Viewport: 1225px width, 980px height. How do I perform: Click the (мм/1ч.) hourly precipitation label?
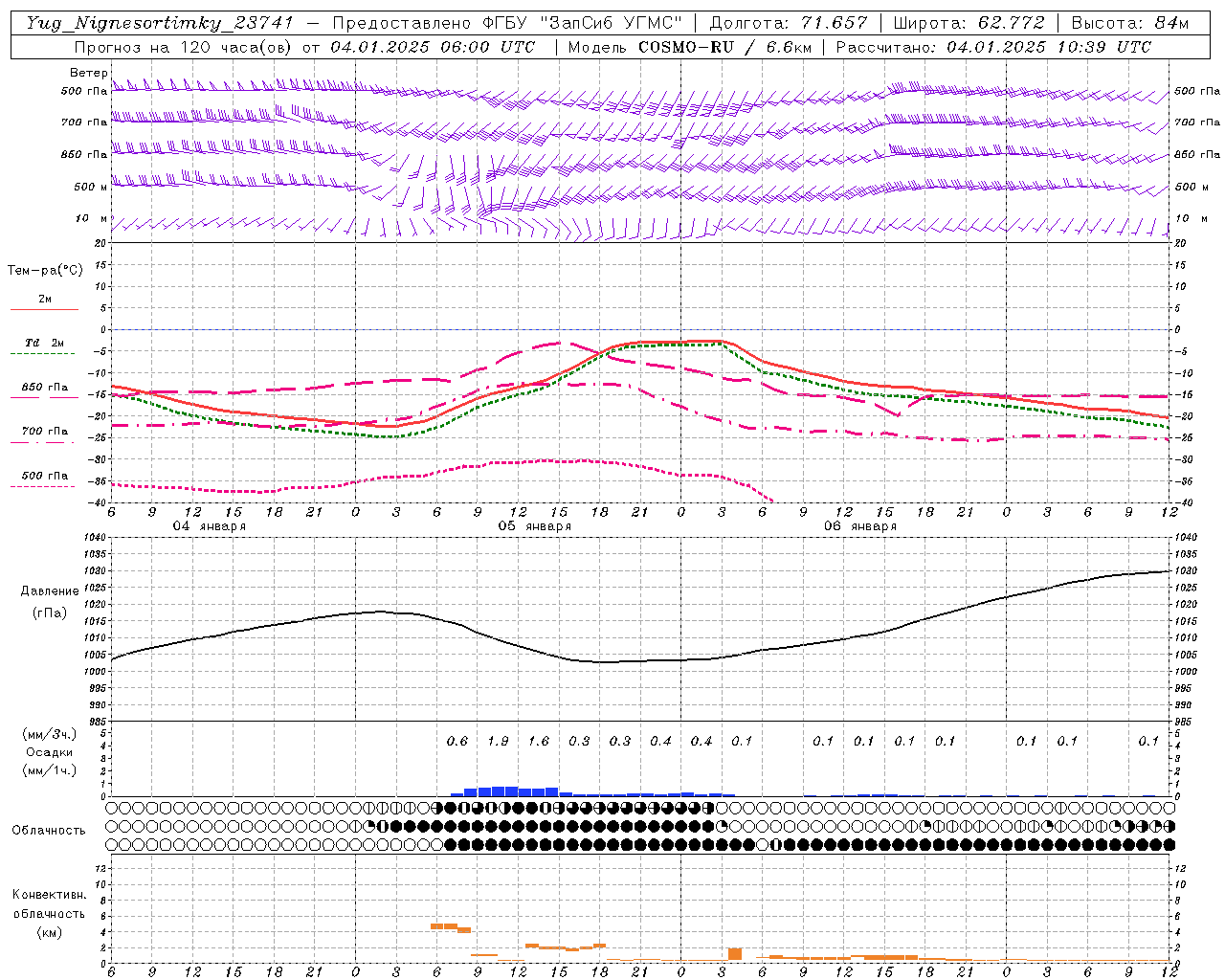50,770
